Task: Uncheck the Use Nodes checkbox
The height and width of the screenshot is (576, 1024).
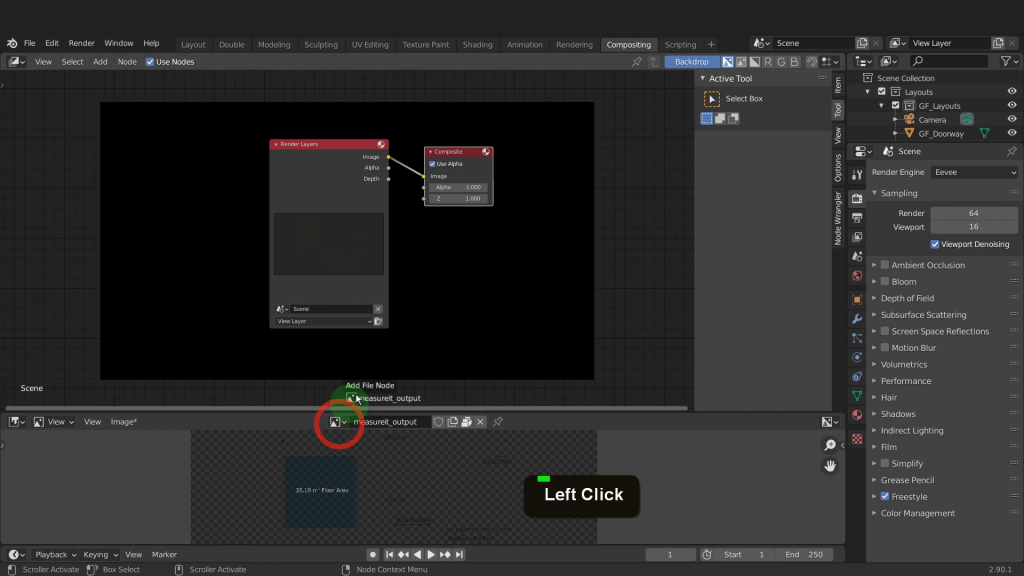Action: (x=150, y=62)
